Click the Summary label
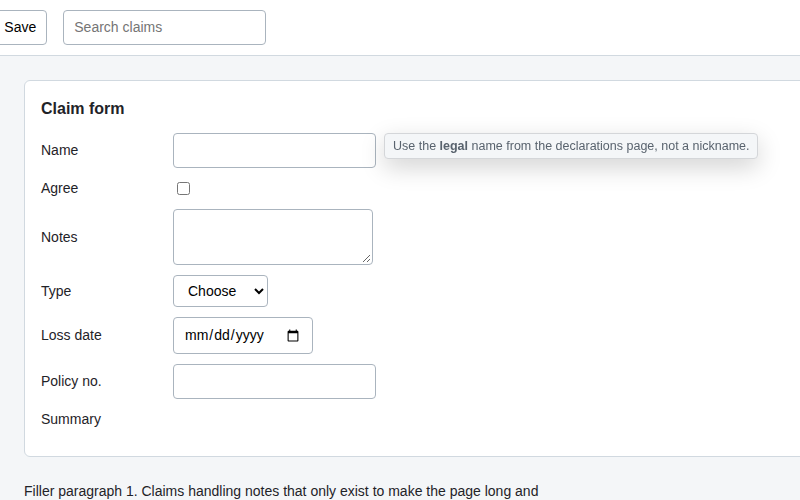 [71, 419]
